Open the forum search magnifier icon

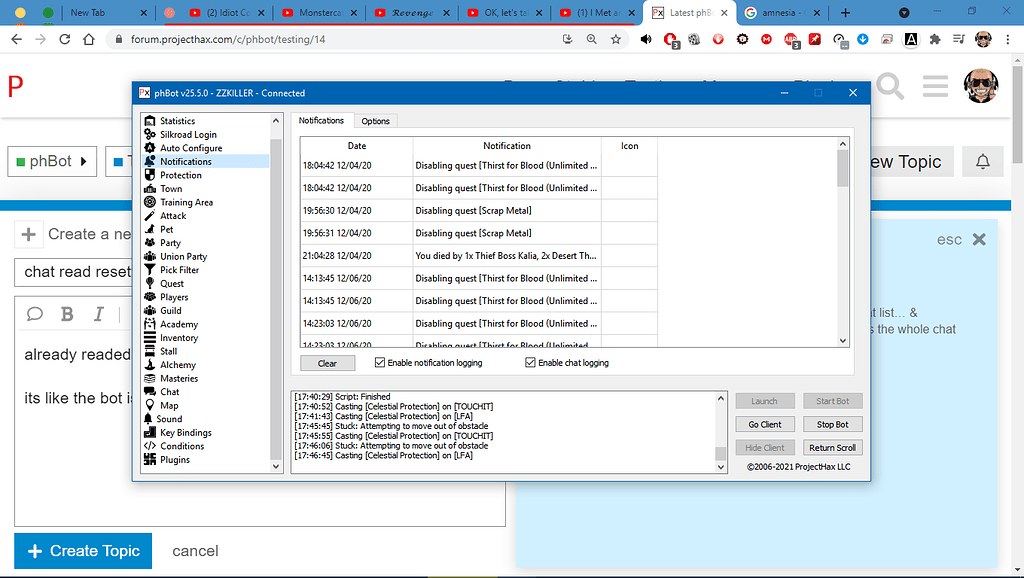pos(890,86)
